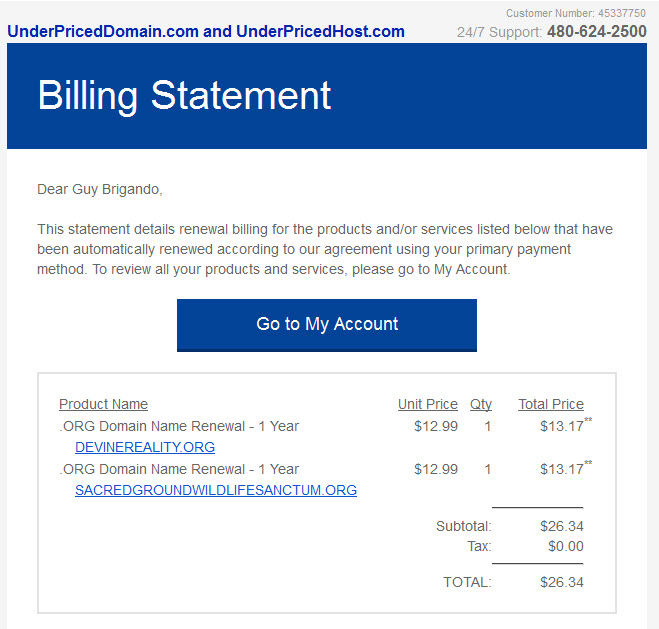The width and height of the screenshot is (659, 629).
Task: Click the Dear Guy Brigando greeting
Action: (100, 189)
